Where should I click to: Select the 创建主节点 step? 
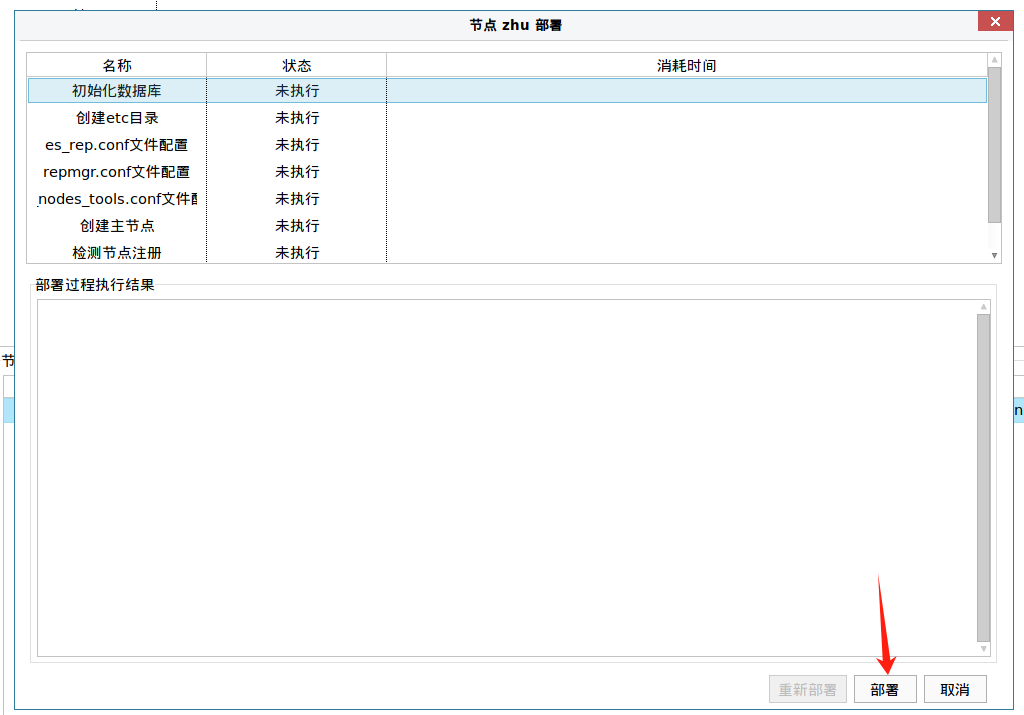click(x=117, y=226)
